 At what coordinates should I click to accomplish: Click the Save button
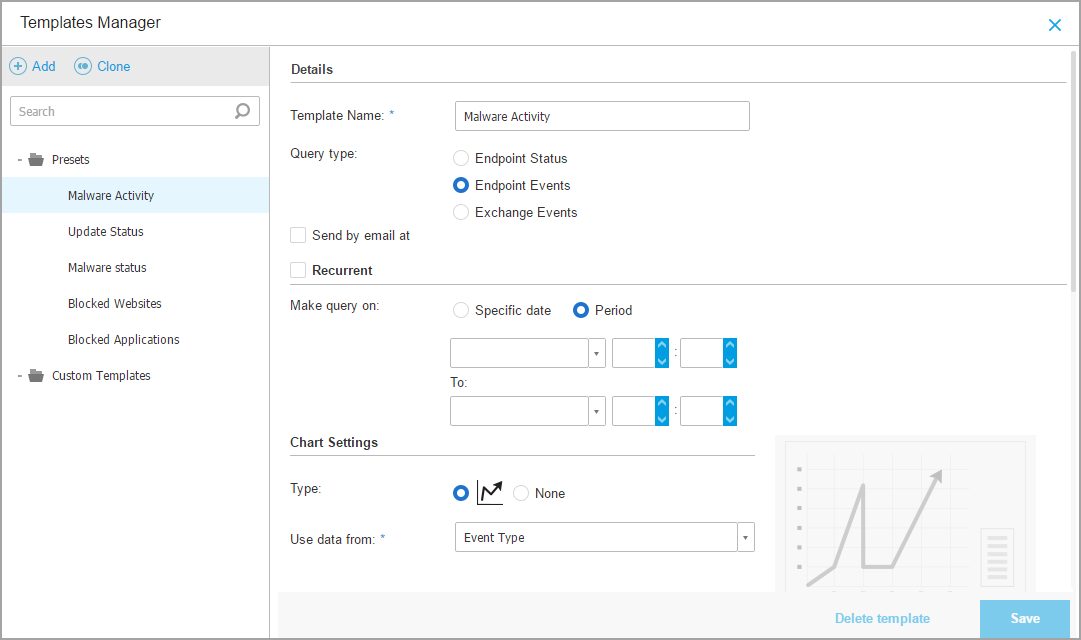click(1024, 618)
